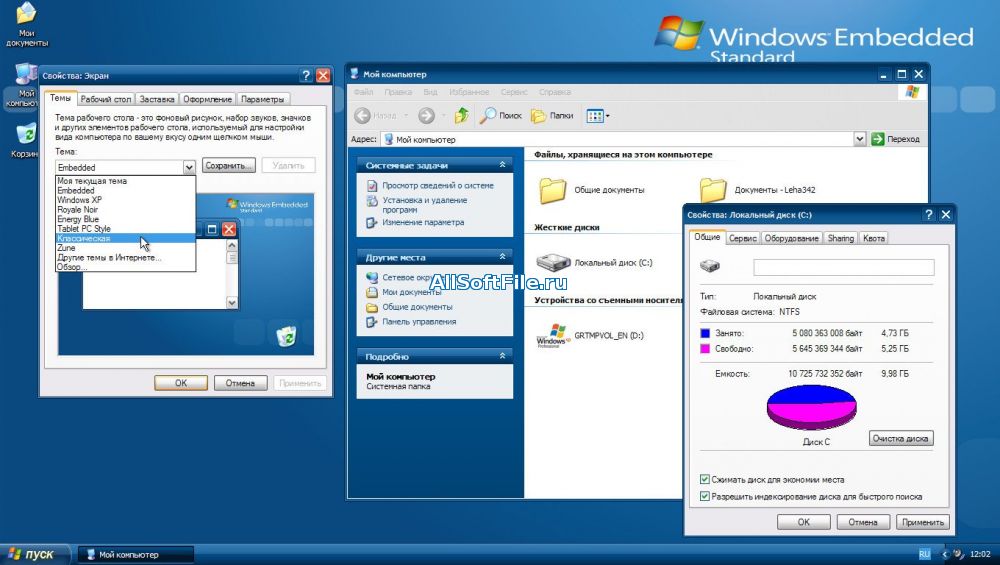Click the Disk Cleanup button
Screen dimensions: 1000x565
[x=901, y=438]
